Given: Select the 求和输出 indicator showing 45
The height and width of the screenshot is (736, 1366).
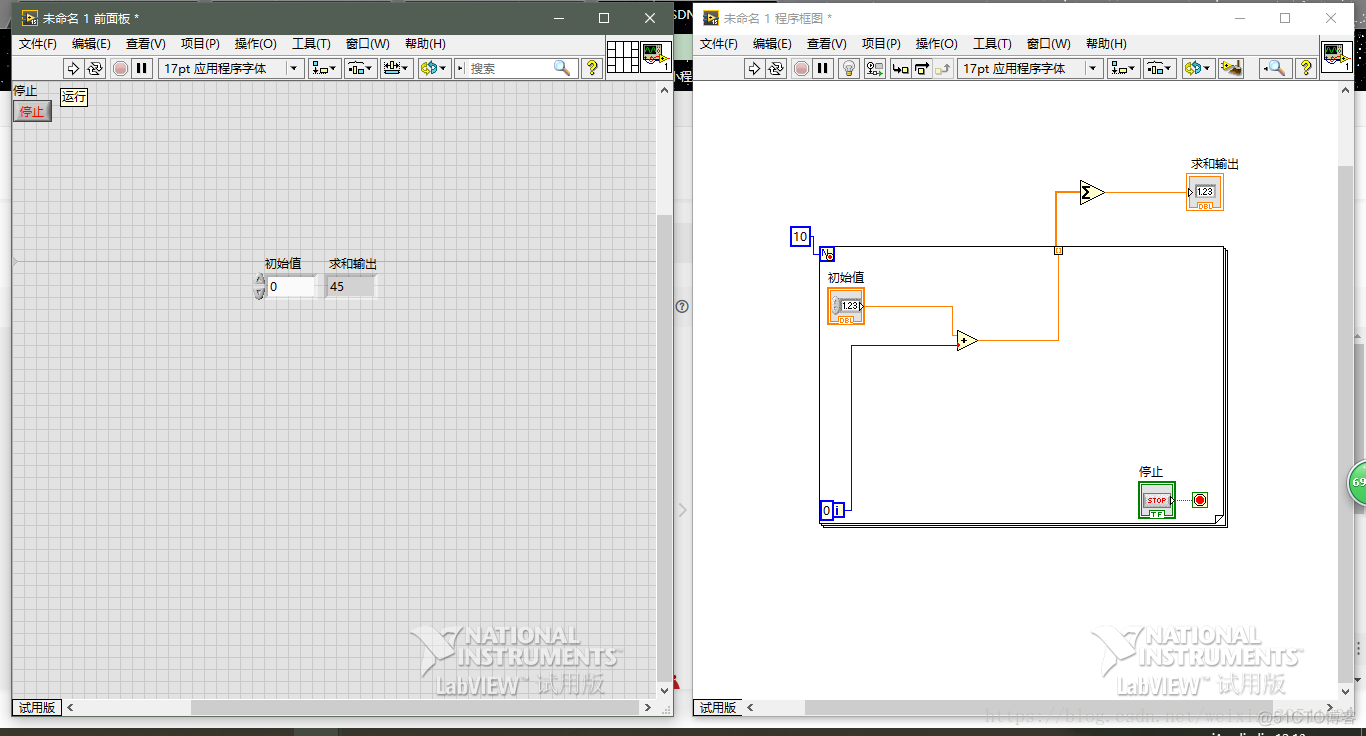Looking at the screenshot, I should click(x=350, y=287).
